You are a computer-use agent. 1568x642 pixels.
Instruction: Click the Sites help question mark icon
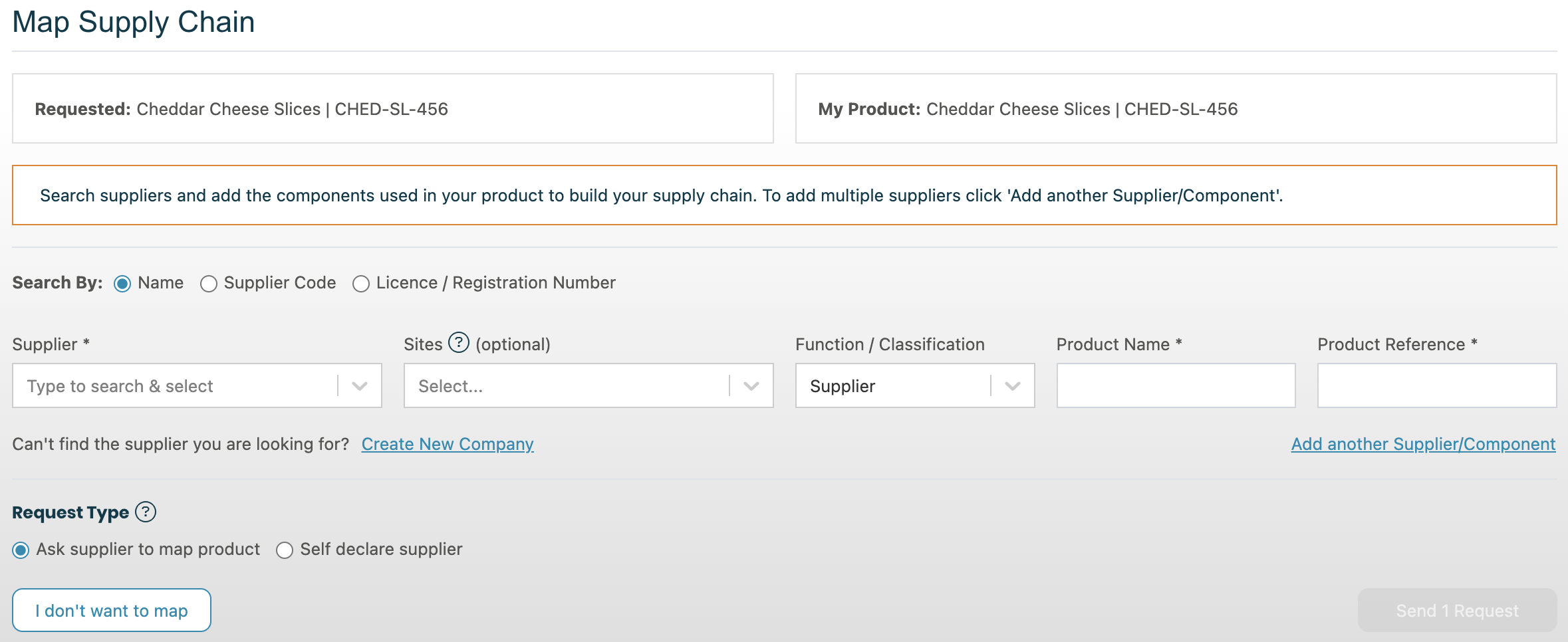458,343
